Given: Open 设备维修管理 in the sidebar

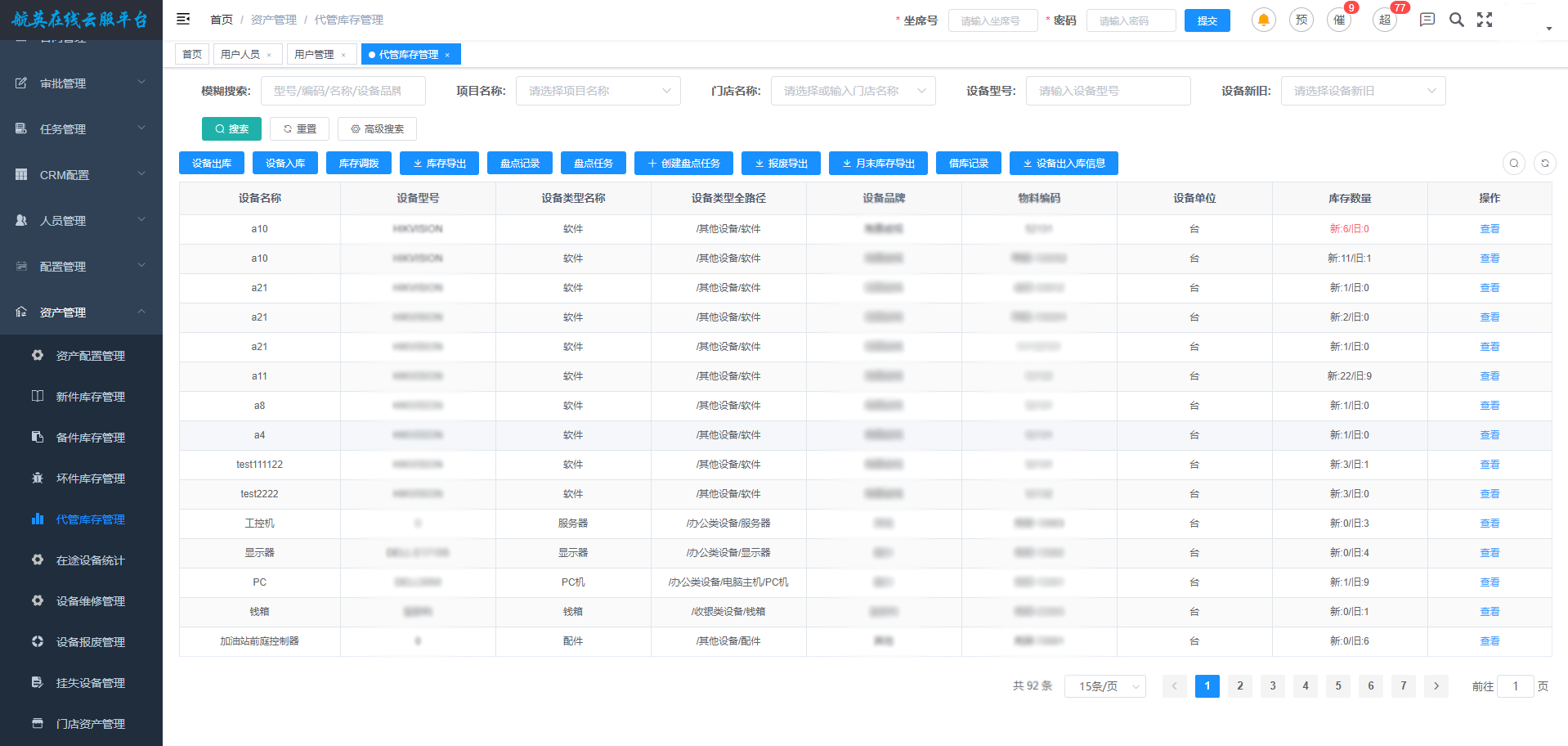Looking at the screenshot, I should tap(90, 601).
